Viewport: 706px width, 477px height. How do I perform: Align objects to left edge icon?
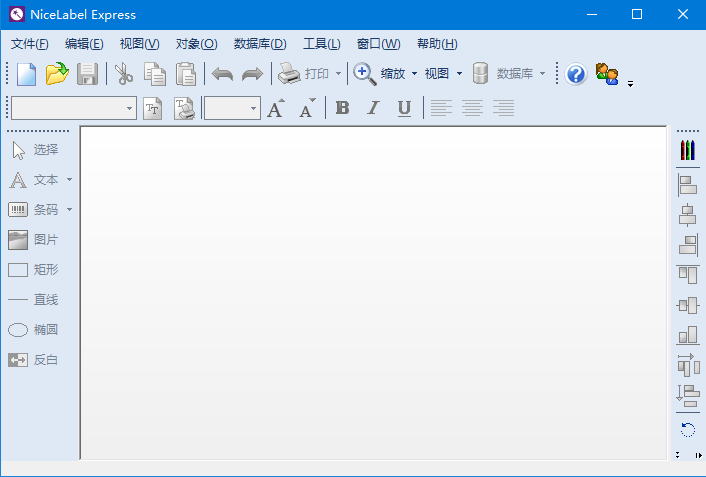coord(688,185)
